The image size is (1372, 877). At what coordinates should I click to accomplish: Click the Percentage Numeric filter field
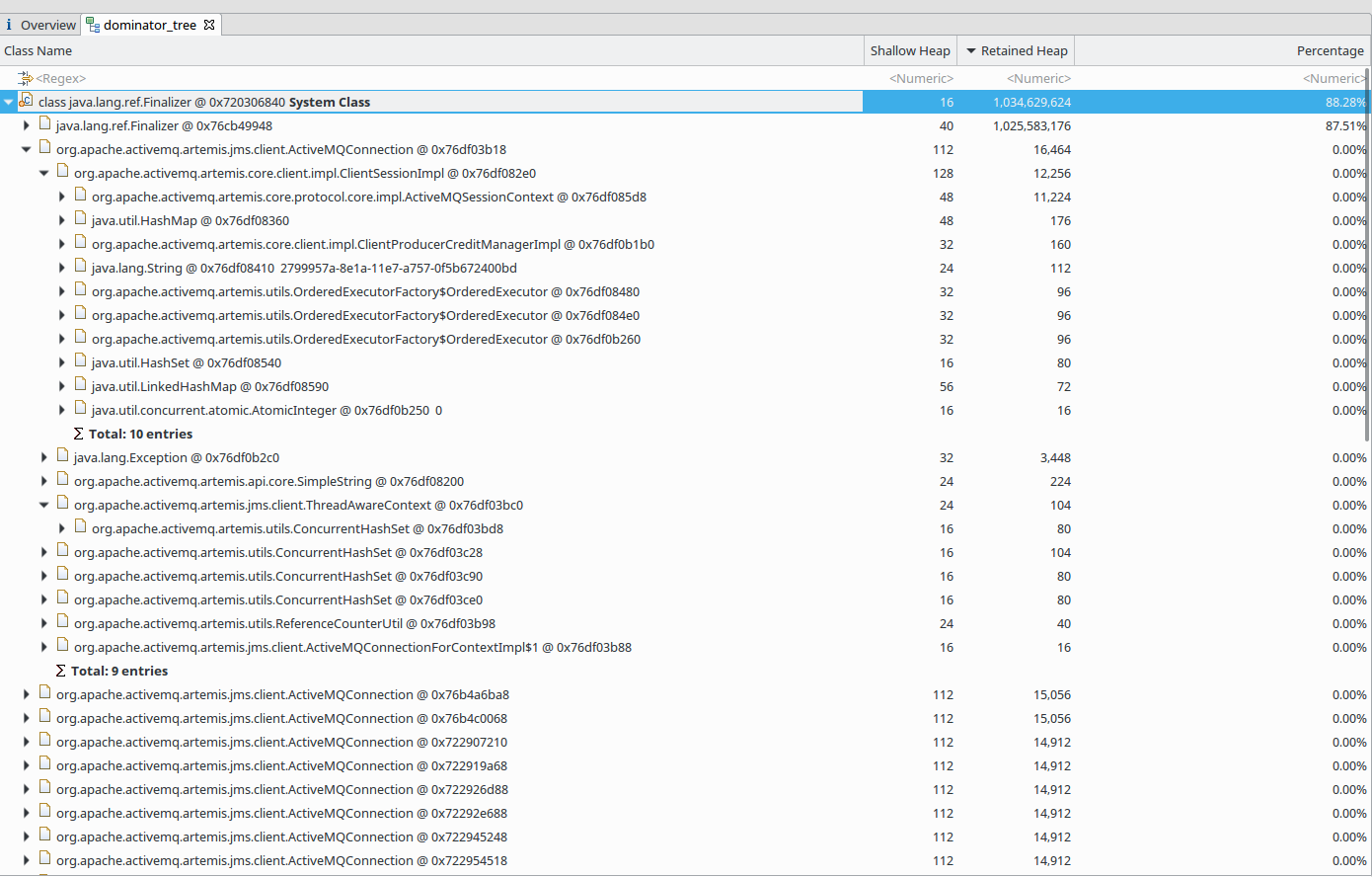(x=1334, y=78)
